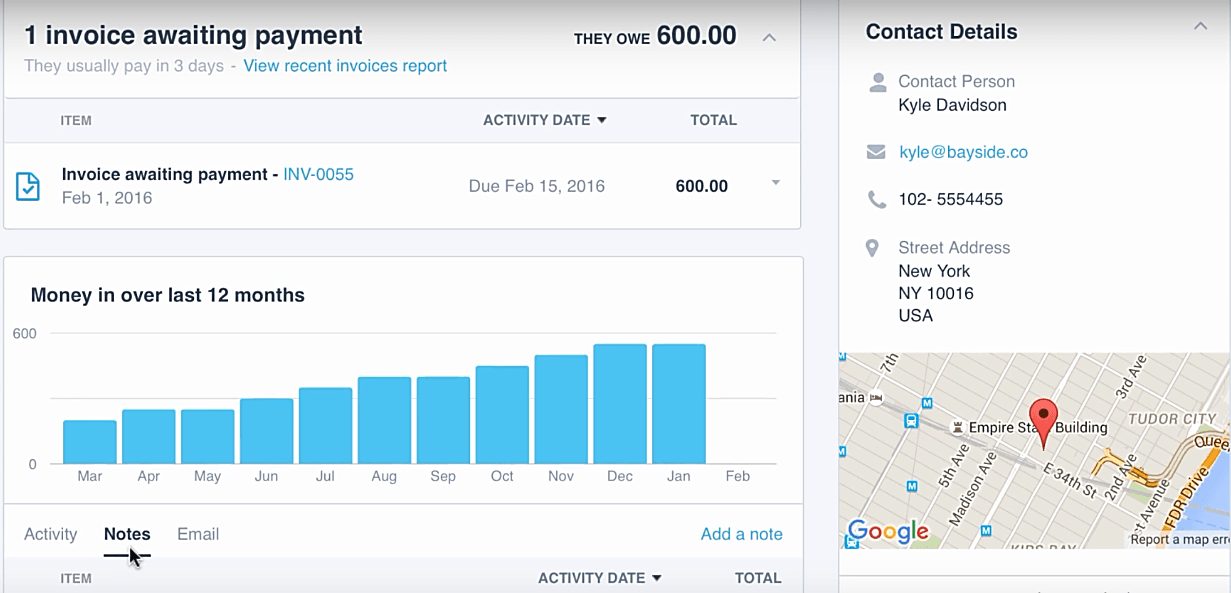Image resolution: width=1231 pixels, height=593 pixels.
Task: Click the phone number 102- 5554455
Action: click(950, 199)
